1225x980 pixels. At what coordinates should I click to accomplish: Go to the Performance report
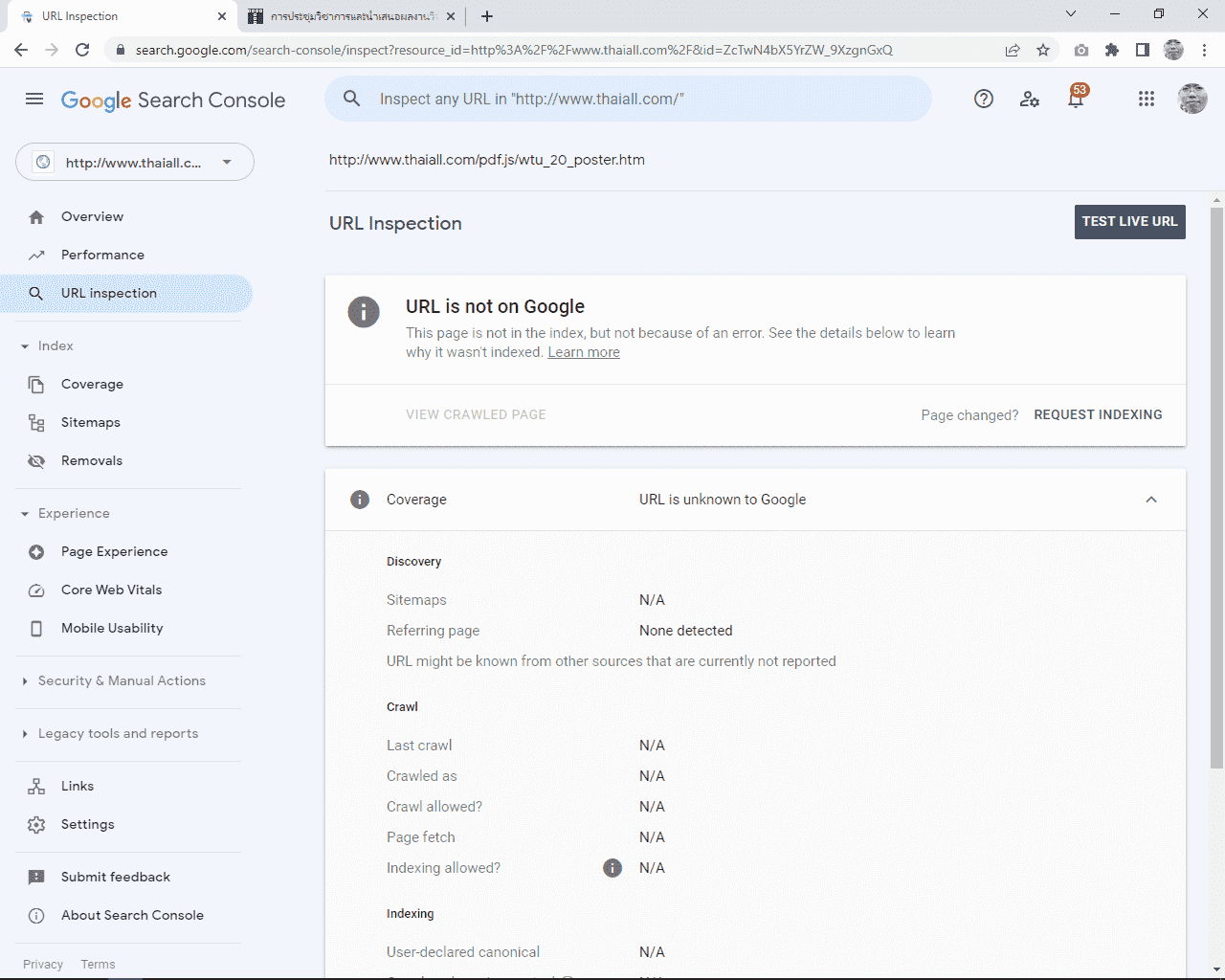pos(102,255)
